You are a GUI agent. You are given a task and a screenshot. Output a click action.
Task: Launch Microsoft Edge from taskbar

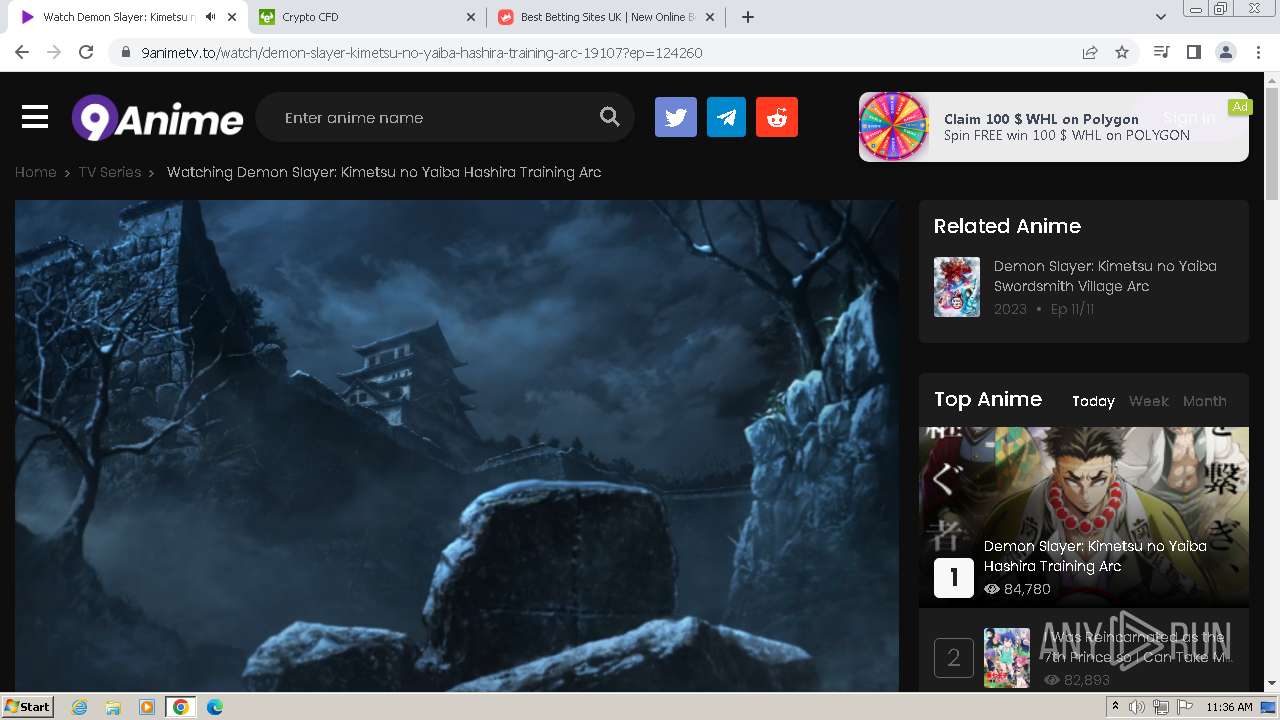pos(215,707)
